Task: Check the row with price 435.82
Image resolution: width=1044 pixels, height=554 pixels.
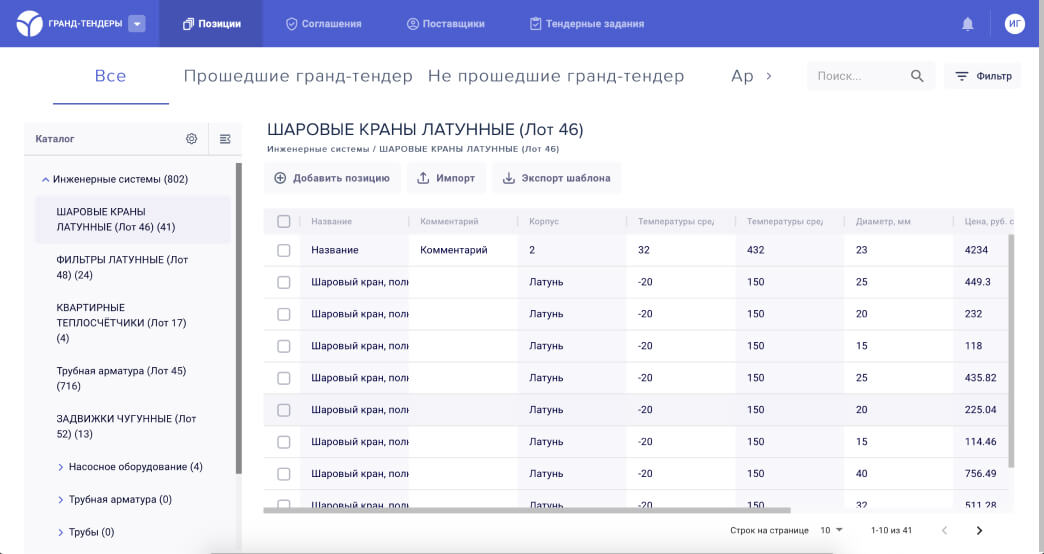Action: point(284,378)
